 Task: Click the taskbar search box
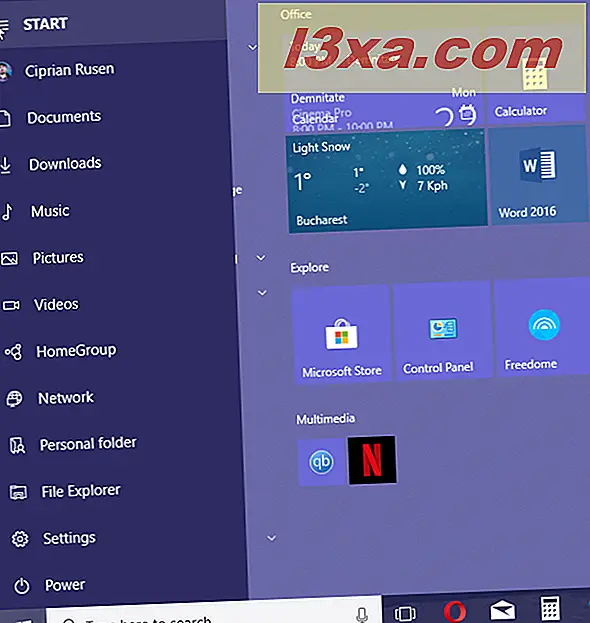(x=214, y=610)
